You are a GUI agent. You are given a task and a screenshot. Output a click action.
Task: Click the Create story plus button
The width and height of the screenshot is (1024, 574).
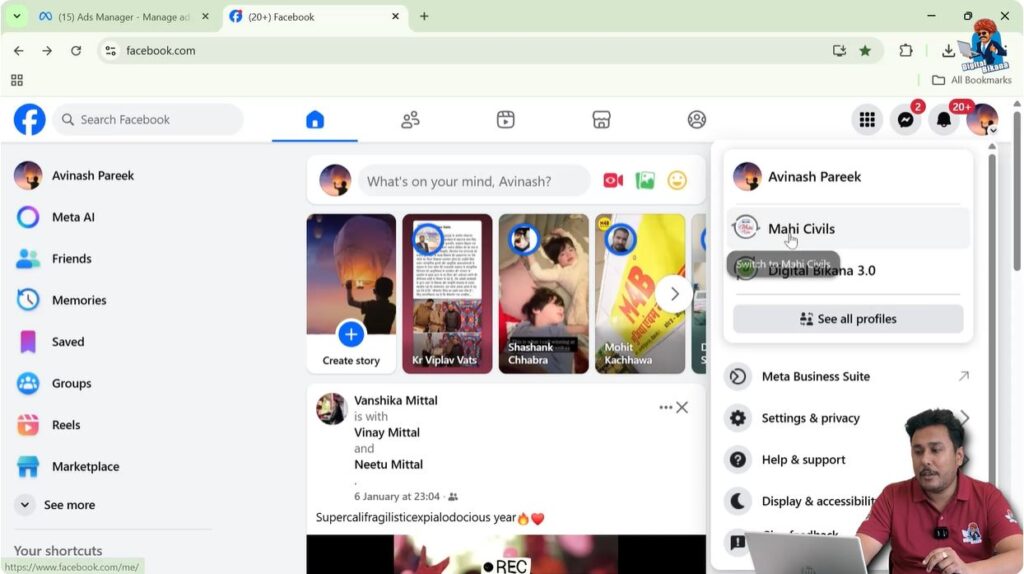[351, 334]
